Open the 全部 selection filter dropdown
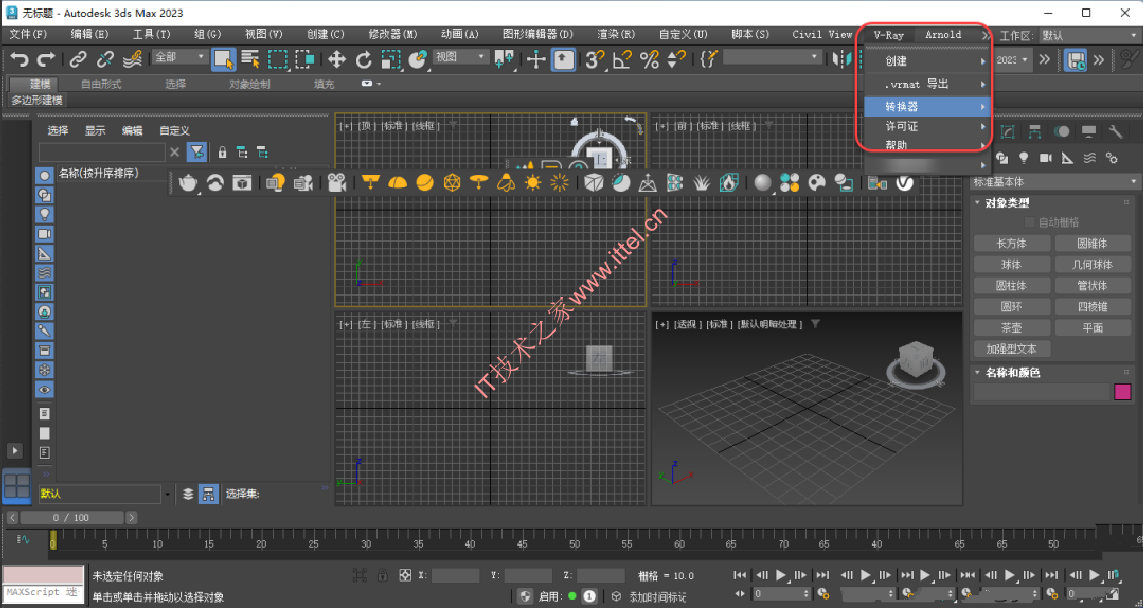The image size is (1143, 608). tap(180, 57)
